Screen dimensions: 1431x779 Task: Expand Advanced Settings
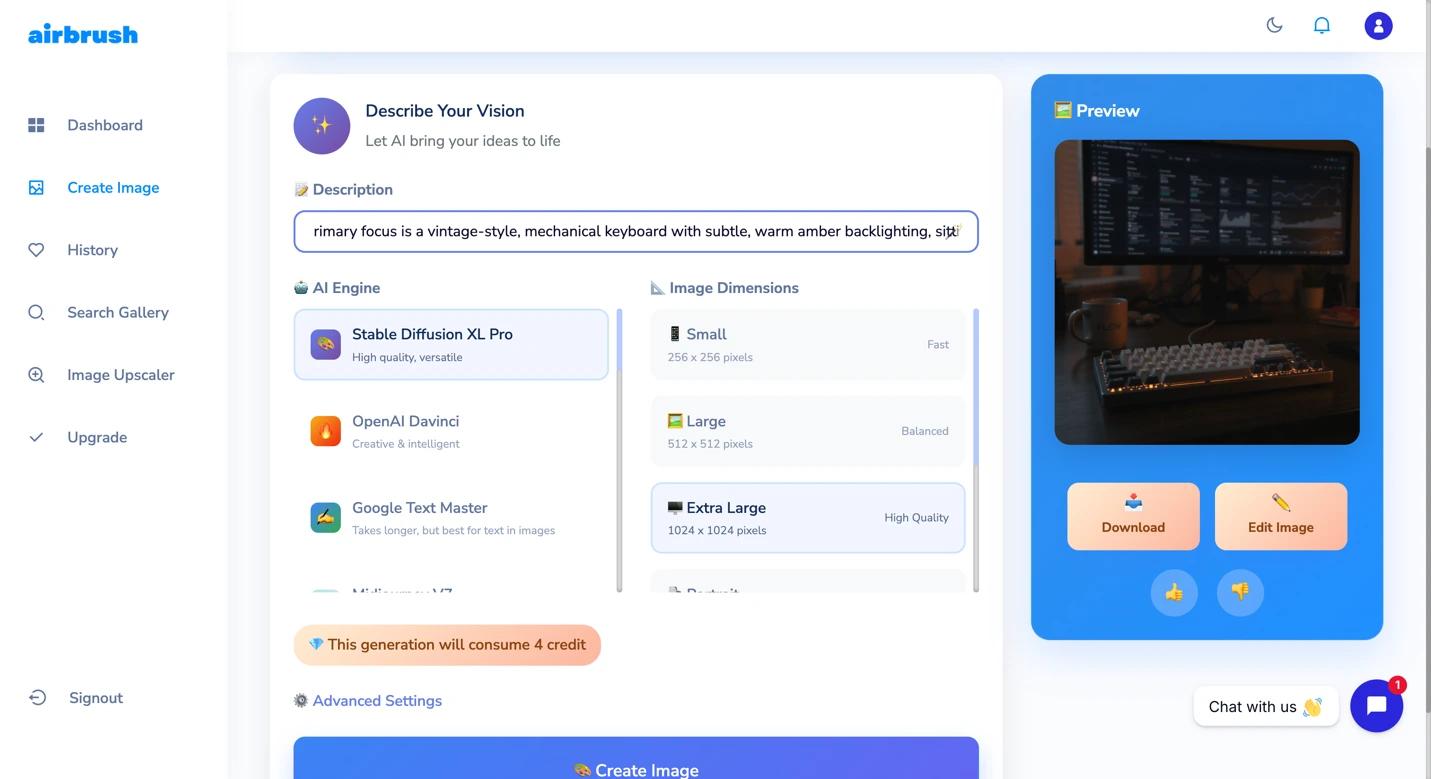tap(377, 701)
